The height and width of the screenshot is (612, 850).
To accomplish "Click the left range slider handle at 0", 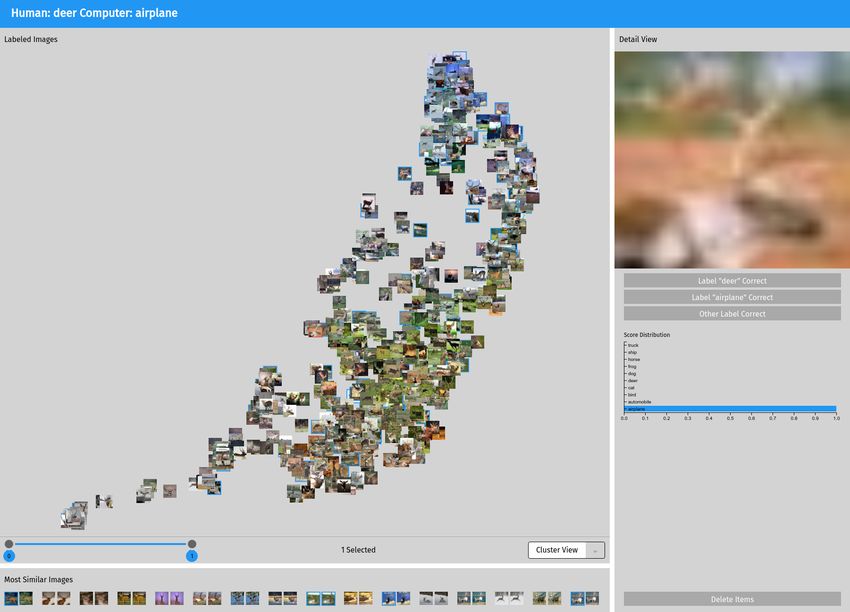I will (x=9, y=544).
